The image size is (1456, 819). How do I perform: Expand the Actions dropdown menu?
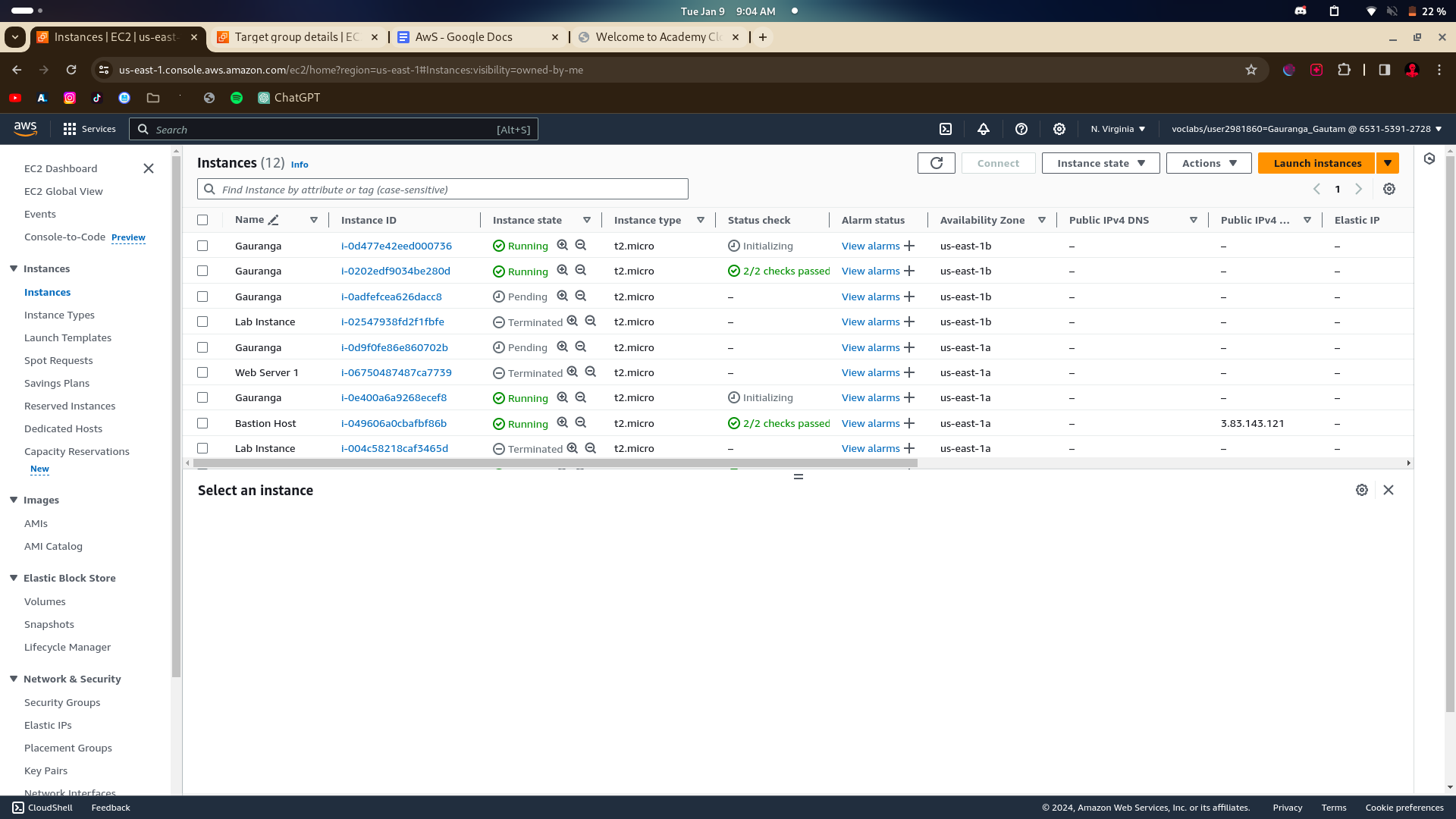click(x=1209, y=163)
